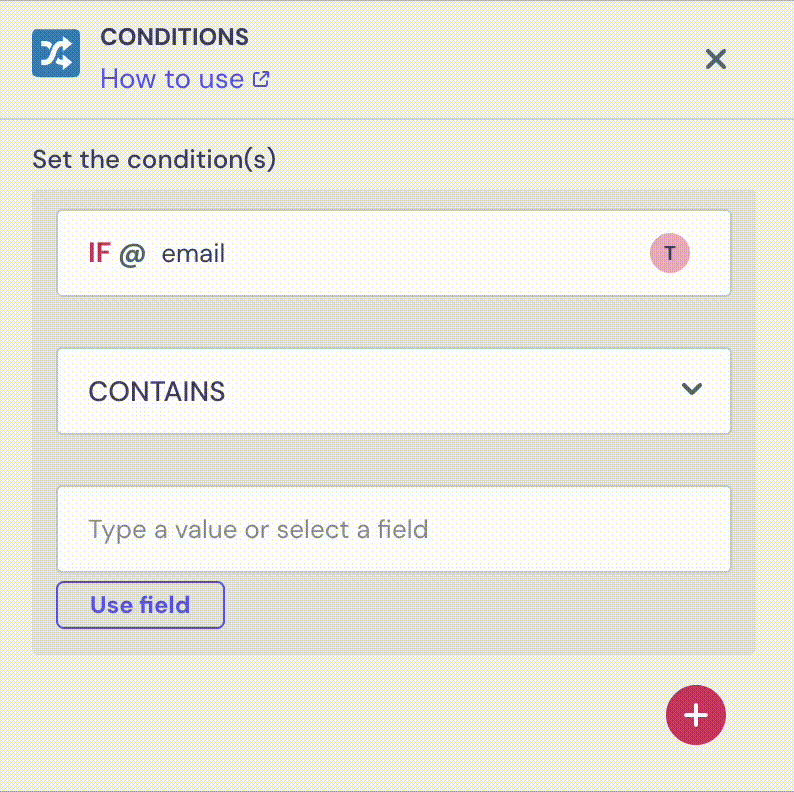Image resolution: width=794 pixels, height=792 pixels.
Task: Close the Conditions panel with X
Action: click(715, 59)
